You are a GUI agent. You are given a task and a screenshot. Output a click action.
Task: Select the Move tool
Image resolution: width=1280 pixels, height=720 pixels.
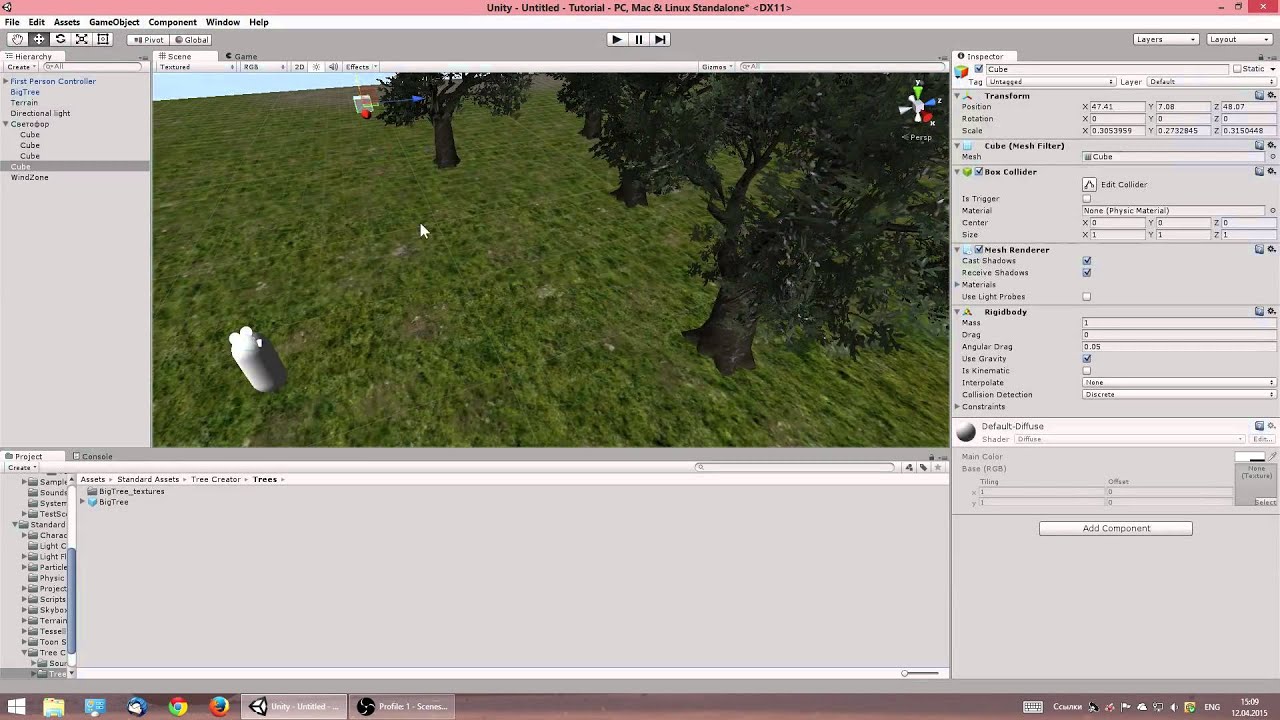38,39
